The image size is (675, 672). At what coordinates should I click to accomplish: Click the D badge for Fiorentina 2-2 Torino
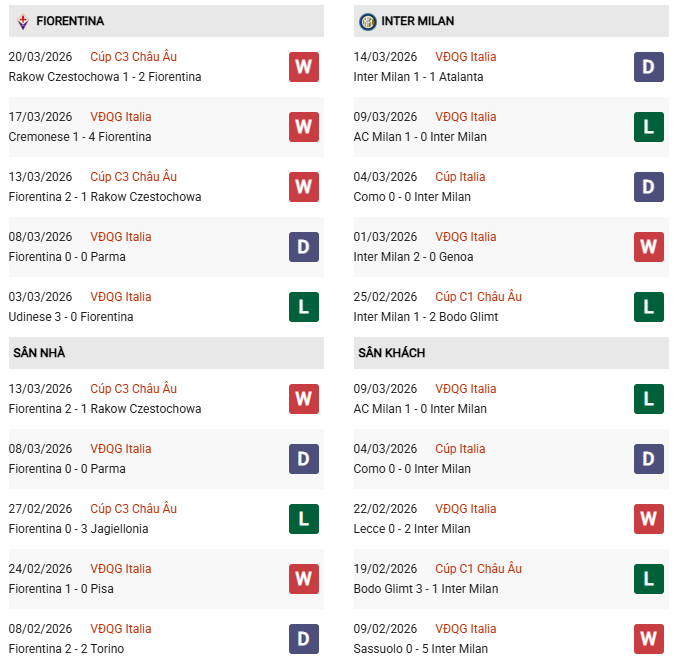[304, 639]
